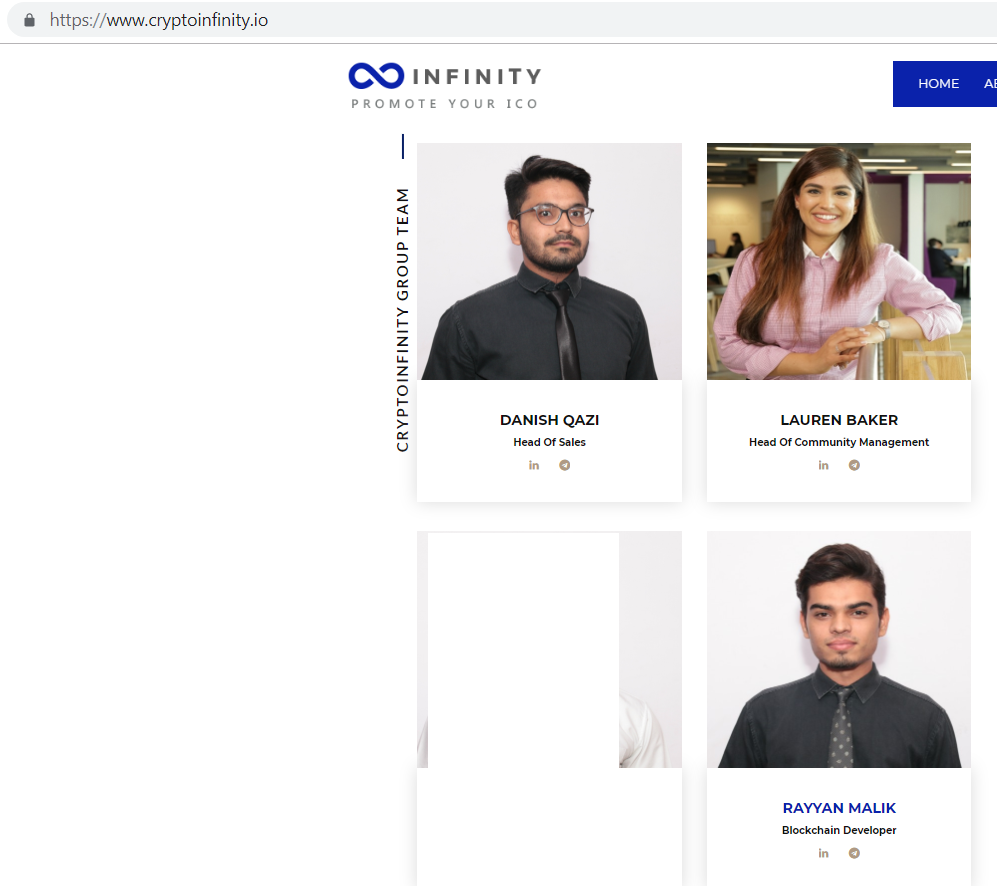Click Lauren Baker's profile photo
The height and width of the screenshot is (886, 997).
pyautogui.click(x=839, y=261)
